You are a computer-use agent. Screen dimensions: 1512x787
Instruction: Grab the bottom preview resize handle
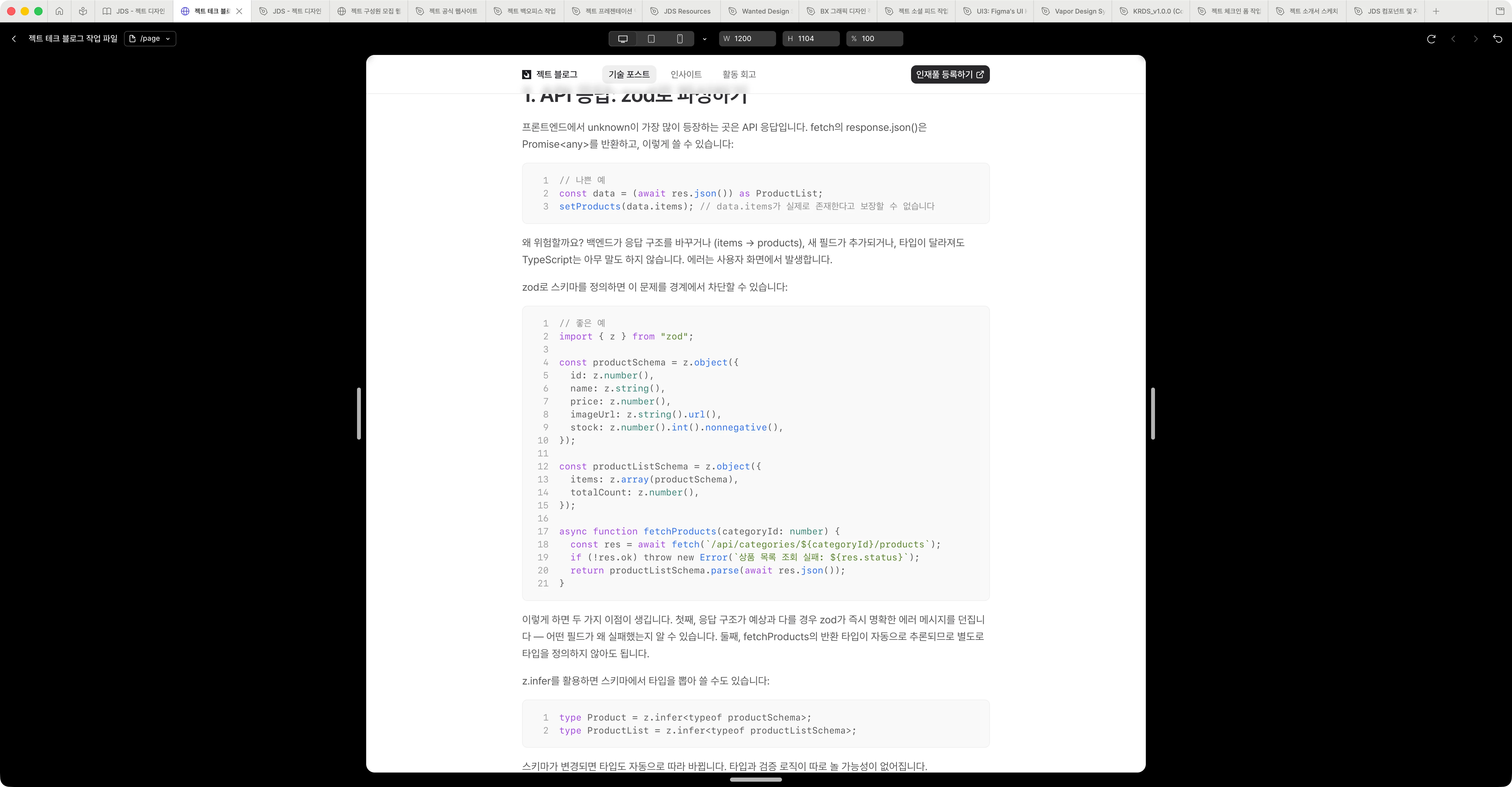point(756,779)
